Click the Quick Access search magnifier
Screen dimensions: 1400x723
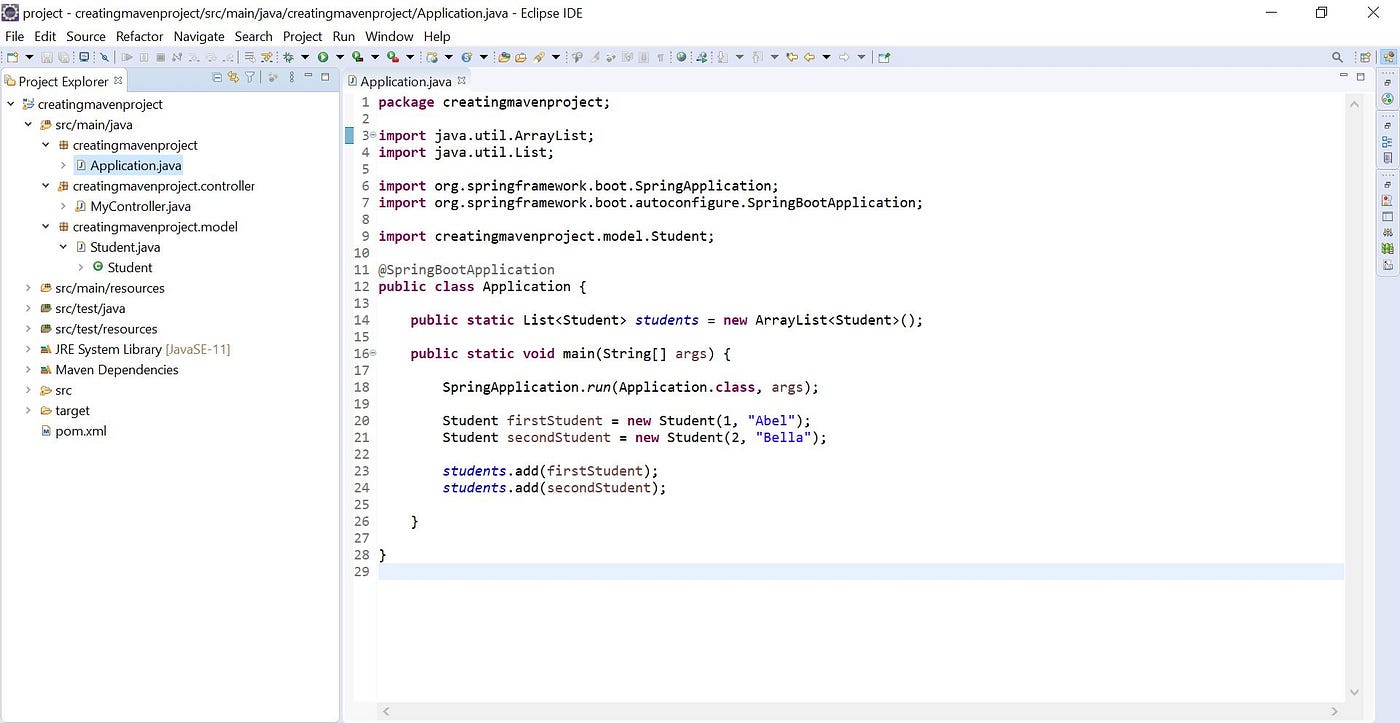pos(1337,57)
